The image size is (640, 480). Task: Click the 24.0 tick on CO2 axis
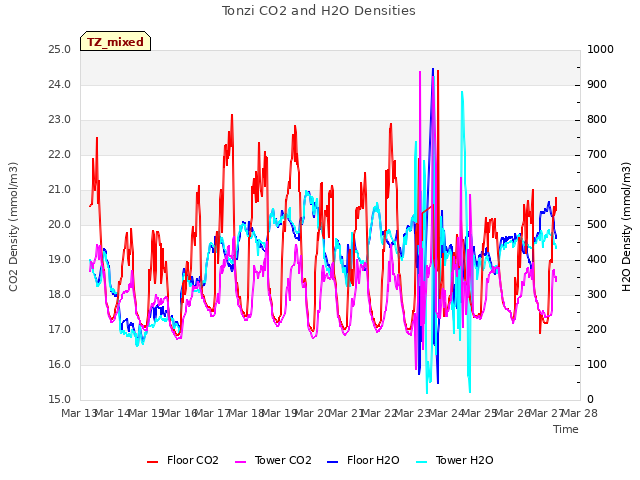(60, 85)
